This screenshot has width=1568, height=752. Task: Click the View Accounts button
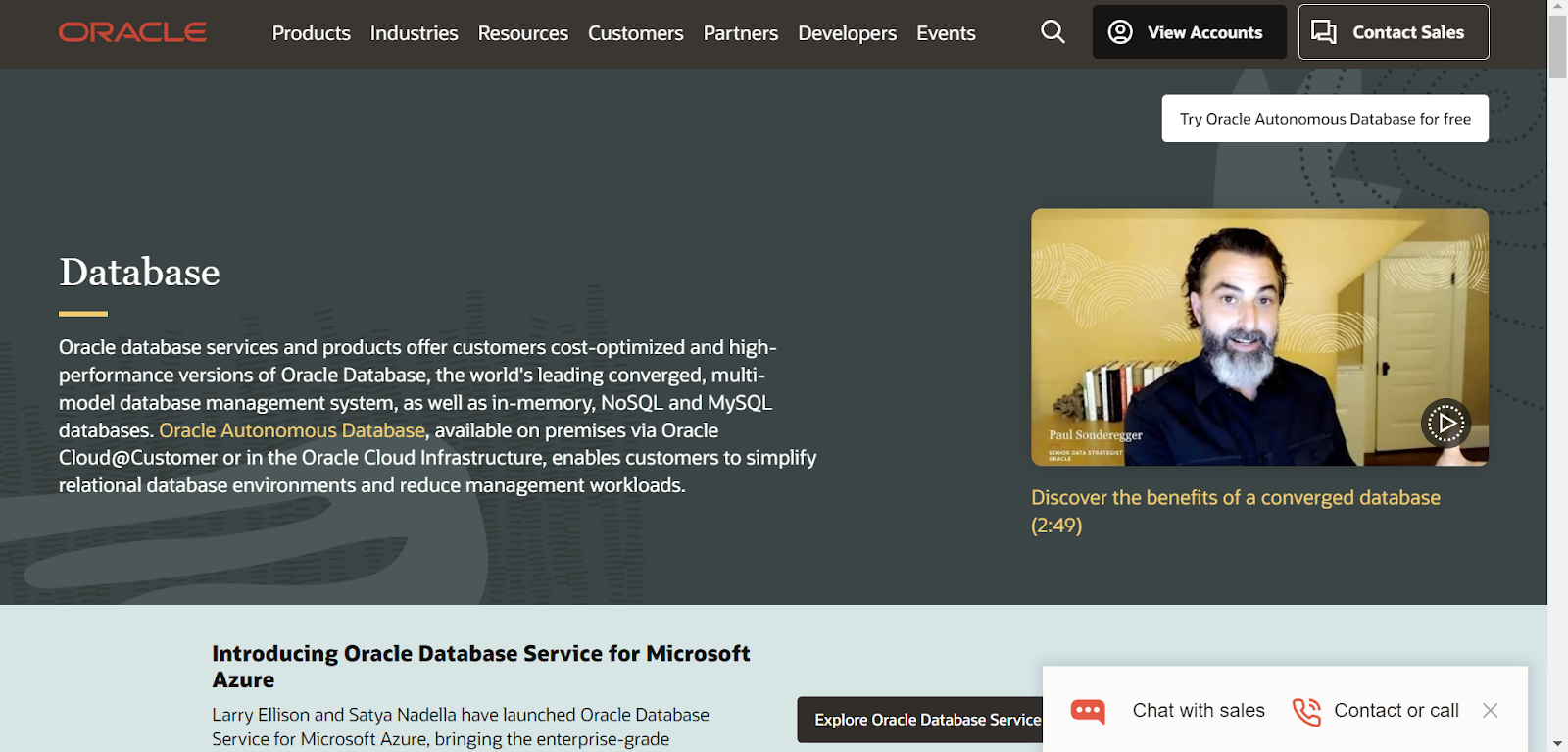[x=1190, y=32]
